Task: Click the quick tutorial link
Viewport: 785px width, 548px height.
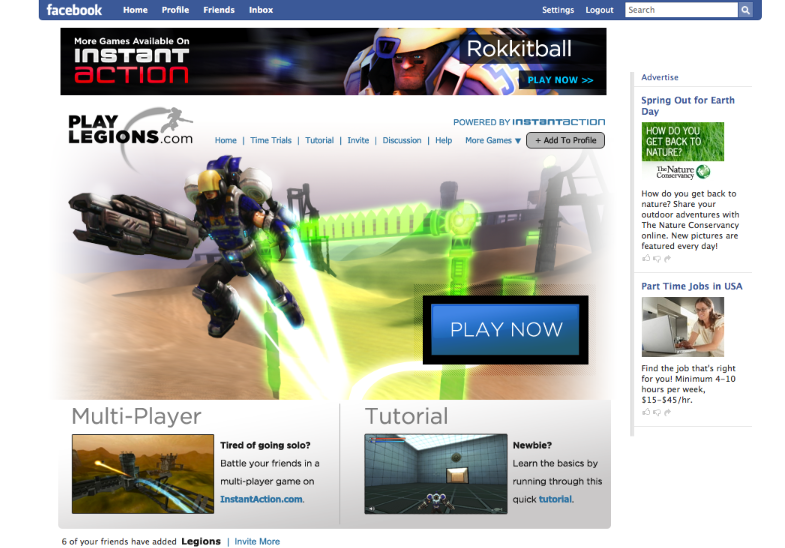Action: (555, 499)
